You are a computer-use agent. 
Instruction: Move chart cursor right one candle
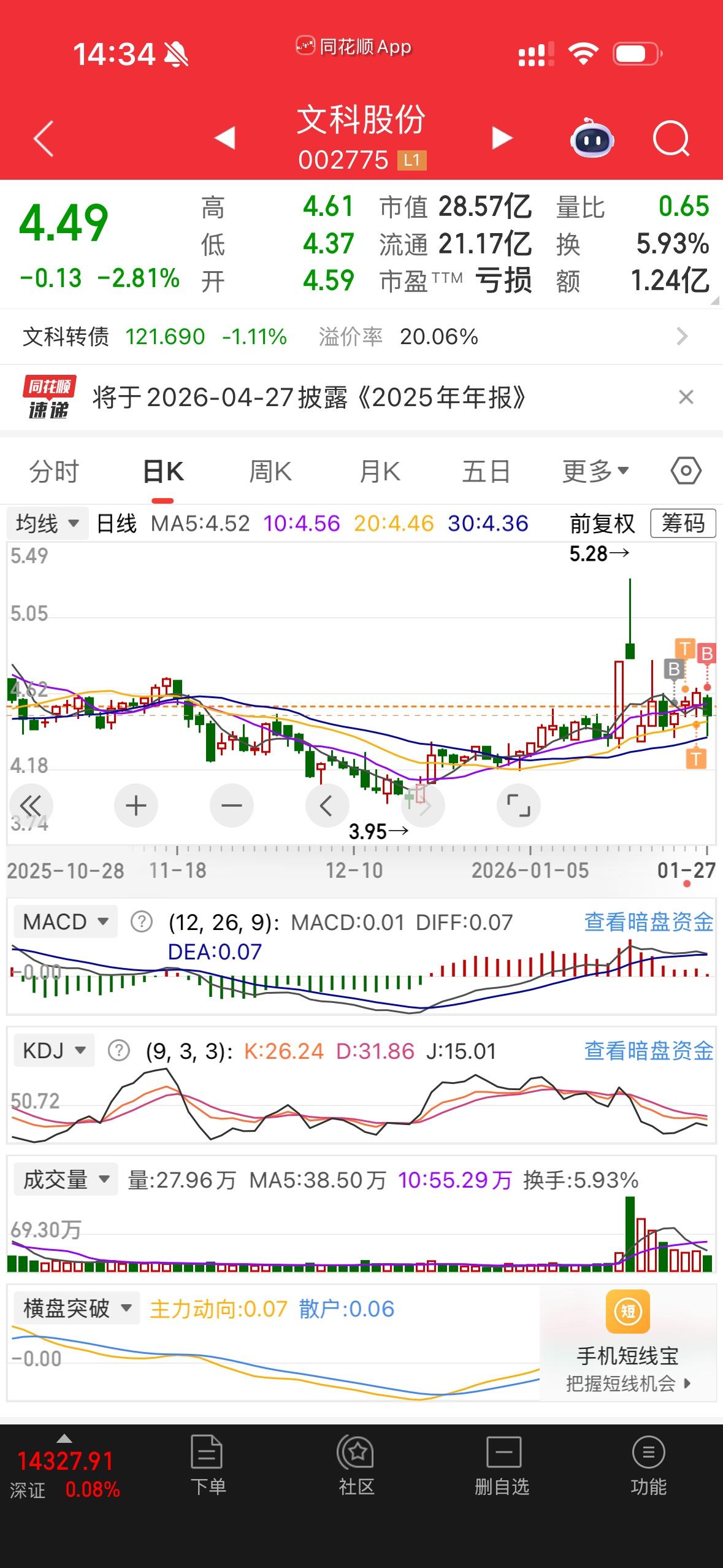[423, 805]
